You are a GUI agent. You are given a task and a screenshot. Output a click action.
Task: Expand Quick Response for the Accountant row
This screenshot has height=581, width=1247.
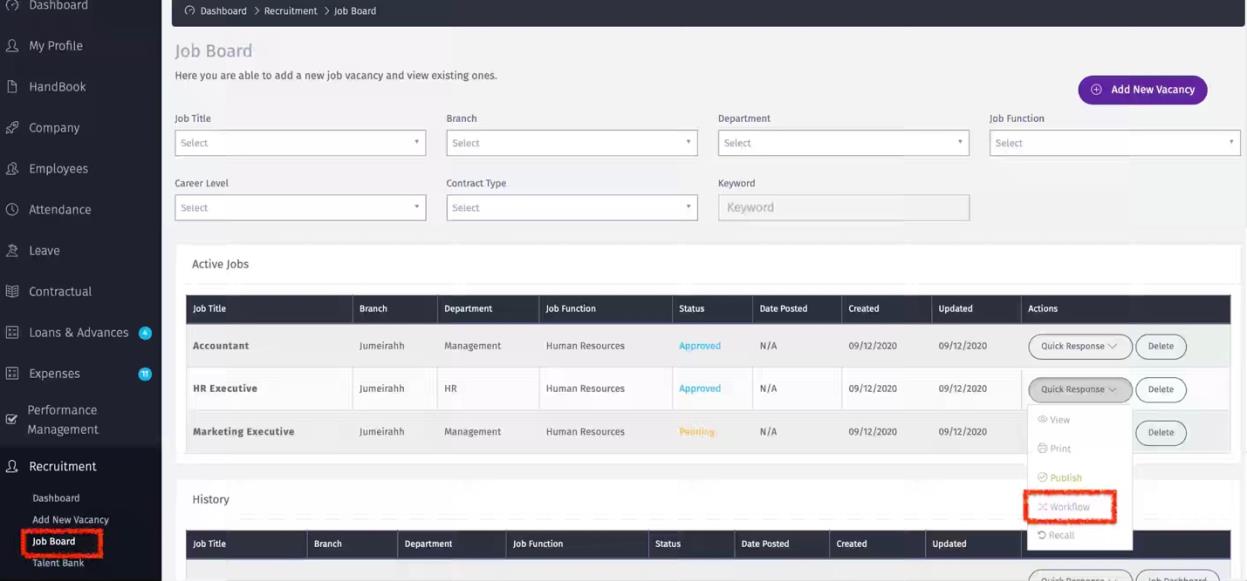pos(1078,347)
